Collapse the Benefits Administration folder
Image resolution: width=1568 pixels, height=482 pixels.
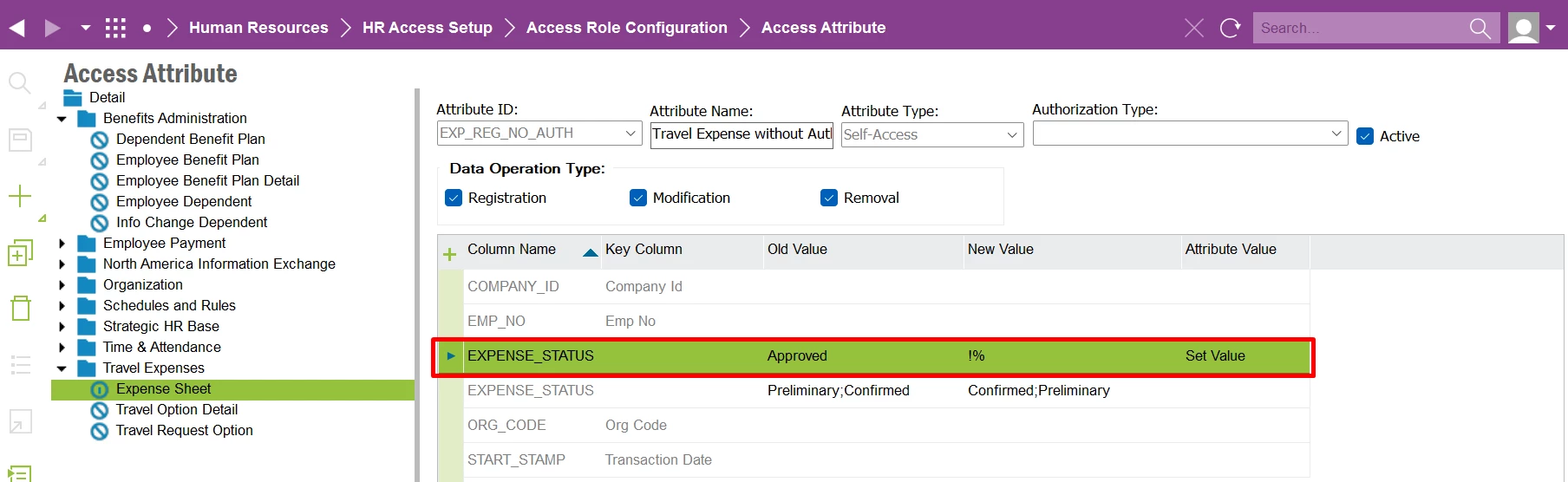tap(62, 119)
